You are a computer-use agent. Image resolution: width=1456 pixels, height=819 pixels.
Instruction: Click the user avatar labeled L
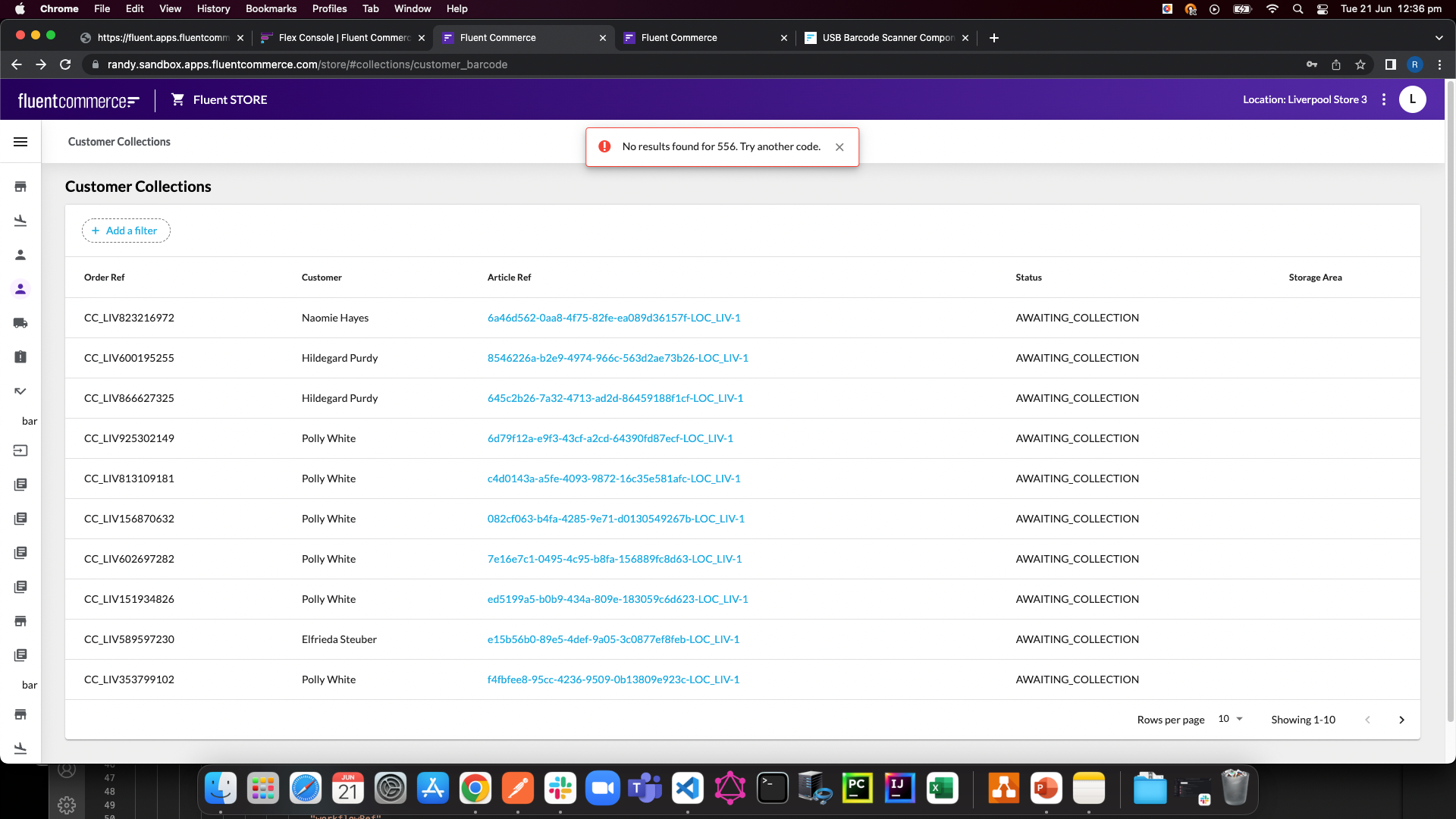tap(1412, 99)
